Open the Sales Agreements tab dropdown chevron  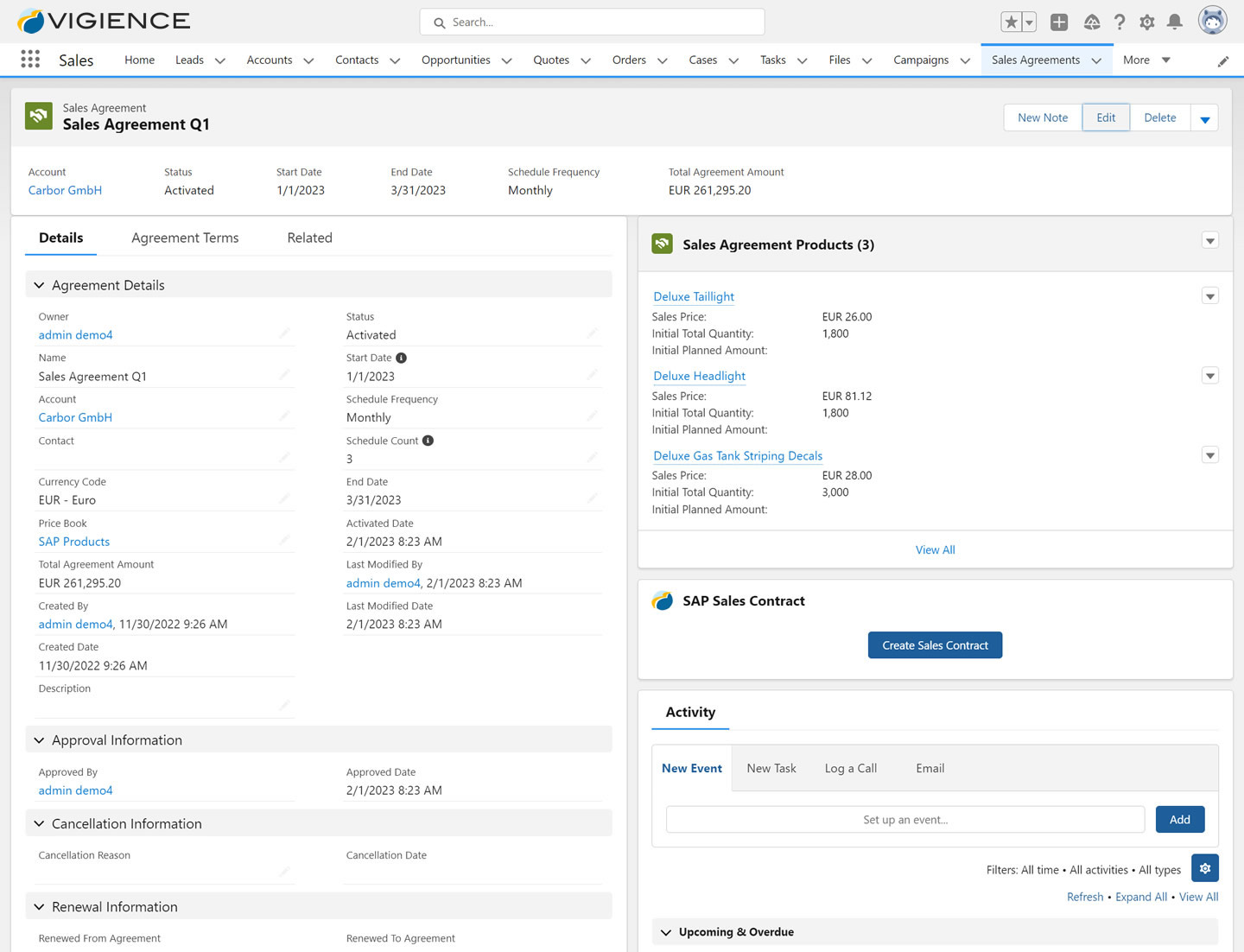click(x=1096, y=60)
